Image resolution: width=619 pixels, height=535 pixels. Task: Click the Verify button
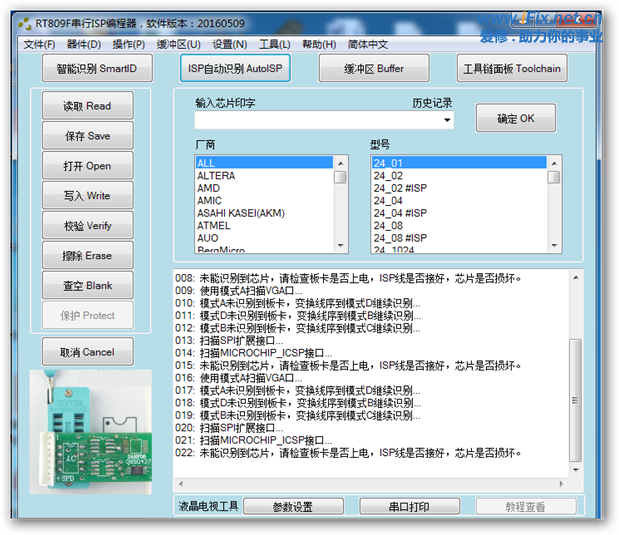point(87,226)
